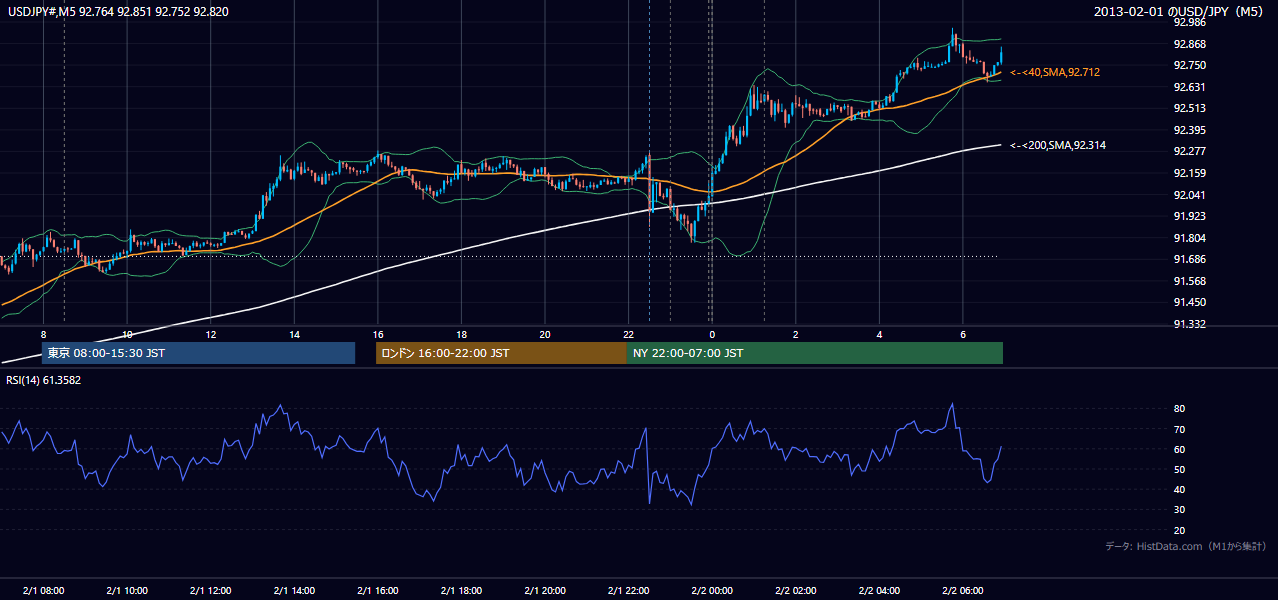Click RSI scale value 50

(1179, 470)
